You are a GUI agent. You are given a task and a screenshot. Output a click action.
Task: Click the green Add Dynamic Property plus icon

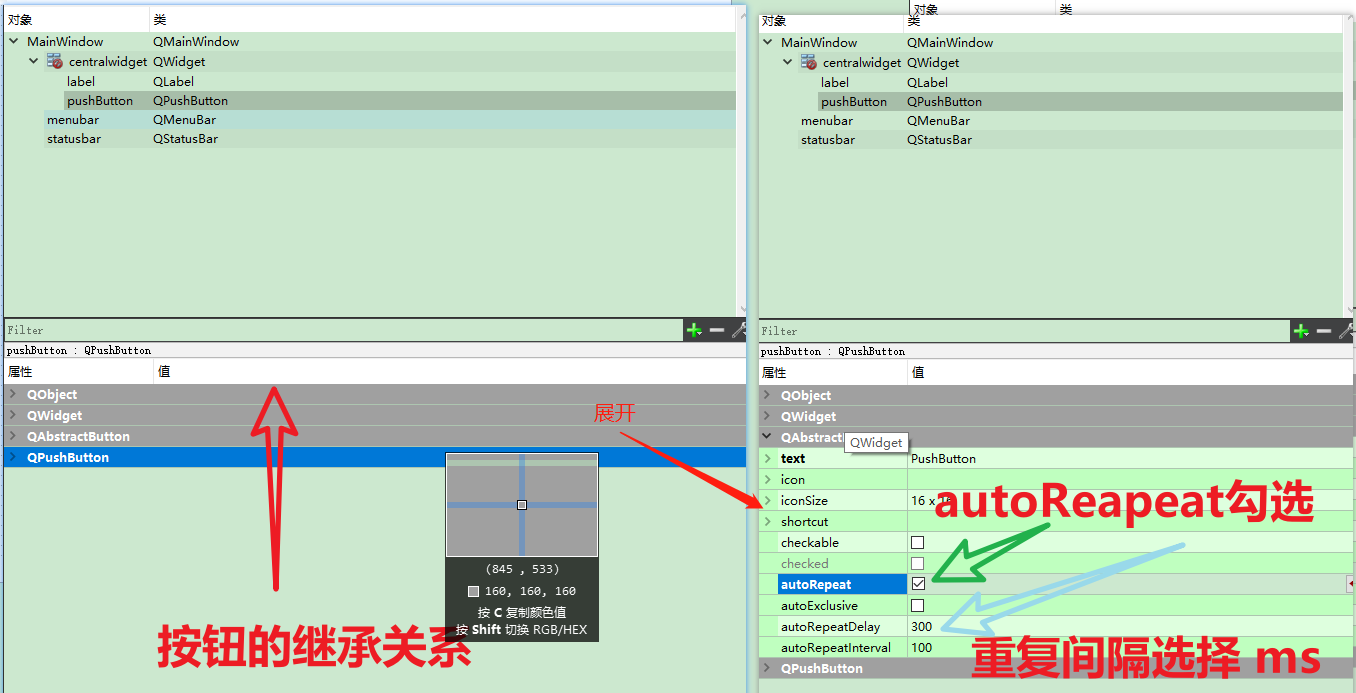1300,330
